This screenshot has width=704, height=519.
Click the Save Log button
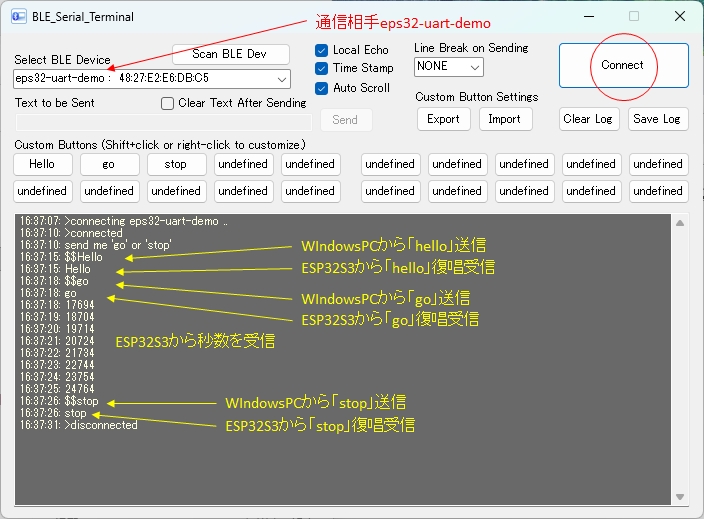point(657,119)
